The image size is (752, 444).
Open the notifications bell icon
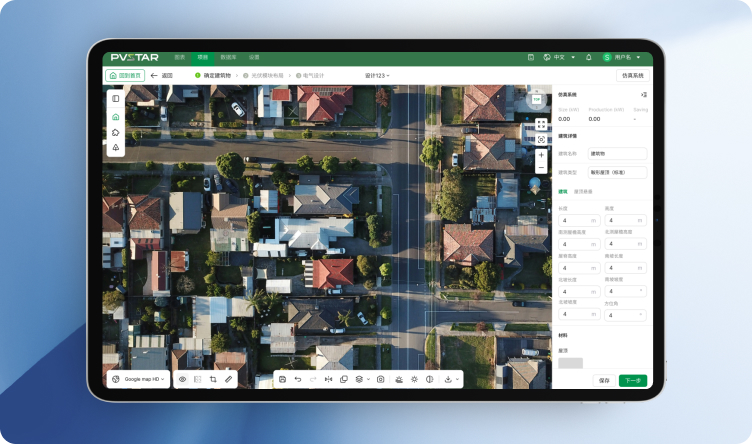pos(588,58)
